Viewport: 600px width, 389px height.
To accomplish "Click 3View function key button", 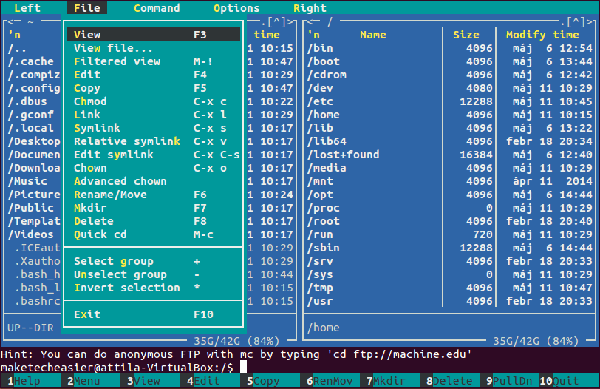I will (150, 381).
